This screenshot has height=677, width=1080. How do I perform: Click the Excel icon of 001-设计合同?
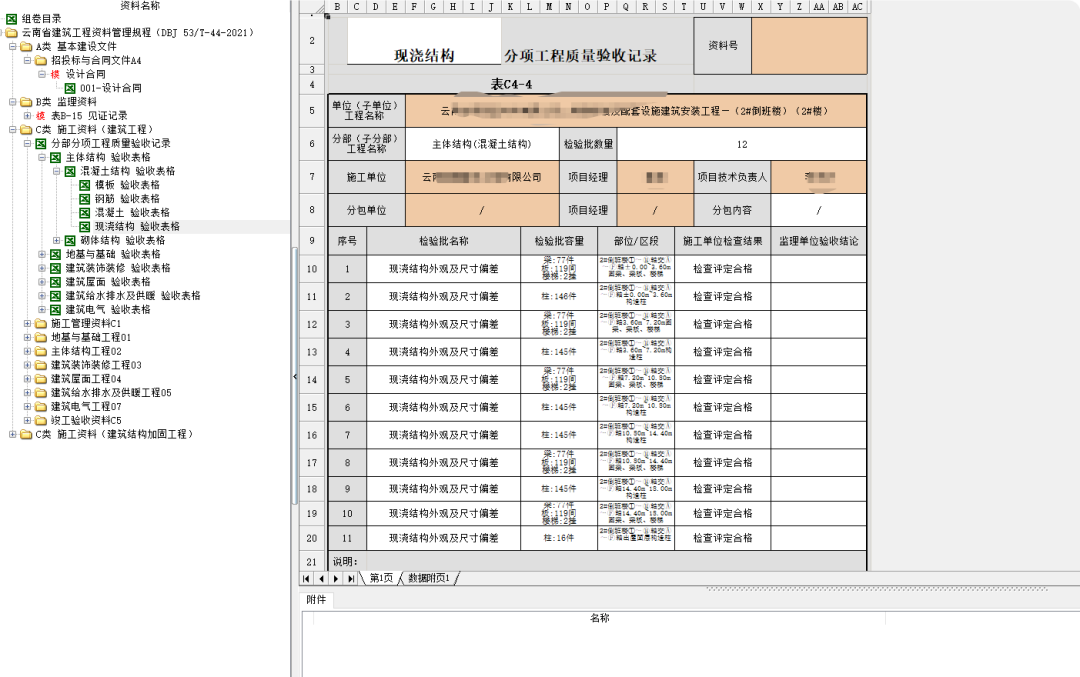click(x=70, y=88)
